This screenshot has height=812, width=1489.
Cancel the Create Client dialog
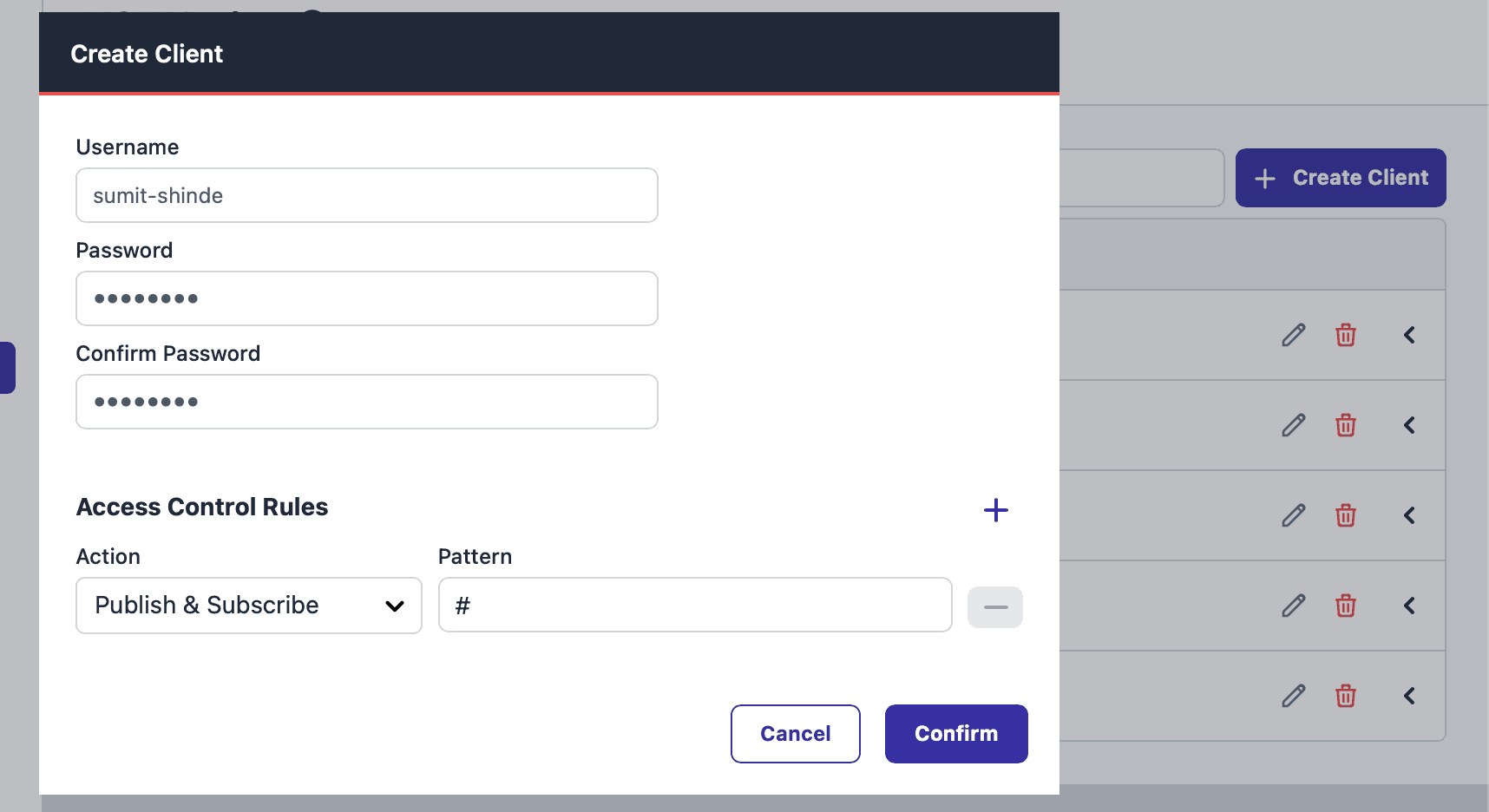(x=795, y=733)
